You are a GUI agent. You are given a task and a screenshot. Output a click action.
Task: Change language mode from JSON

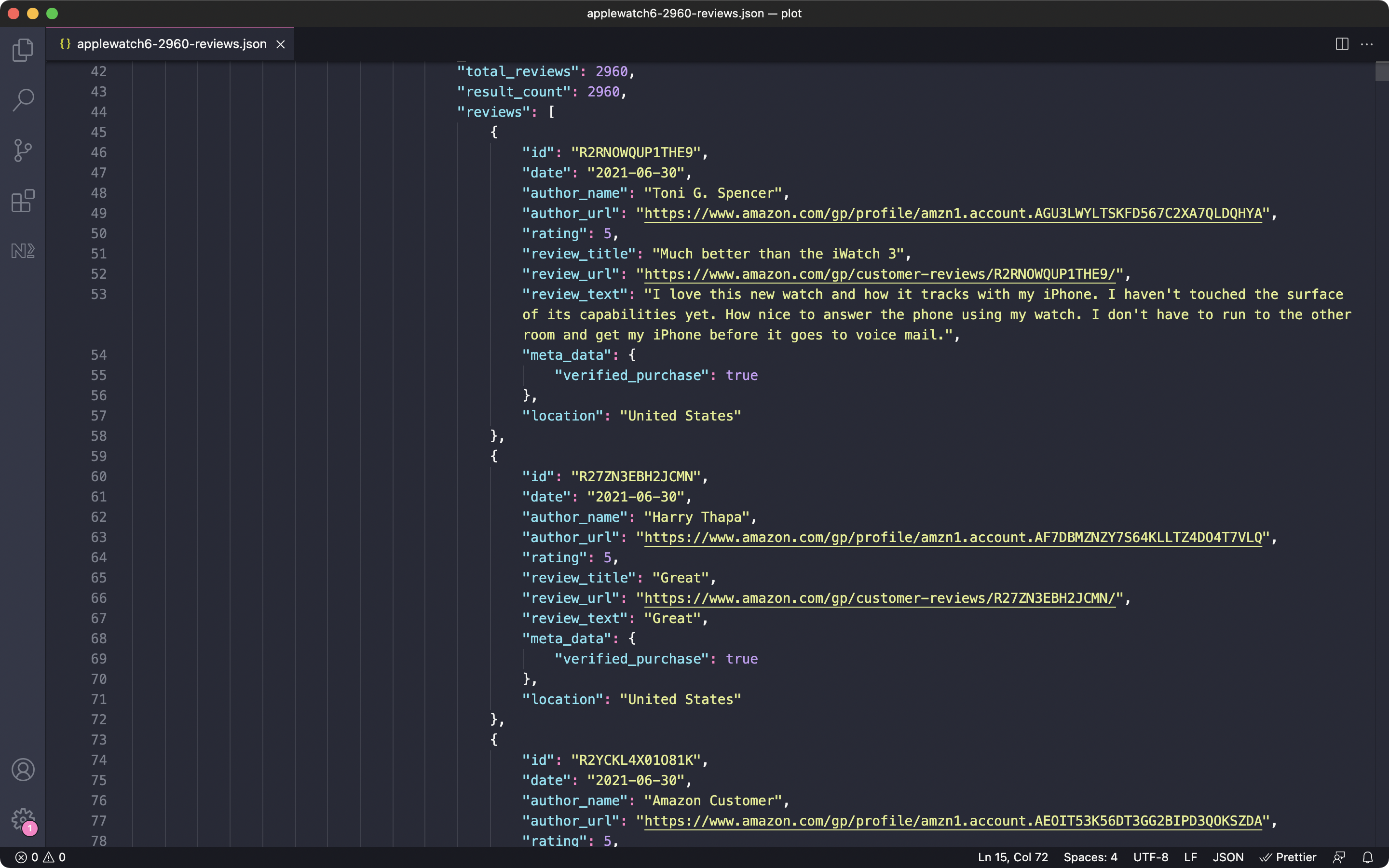tap(1228, 857)
